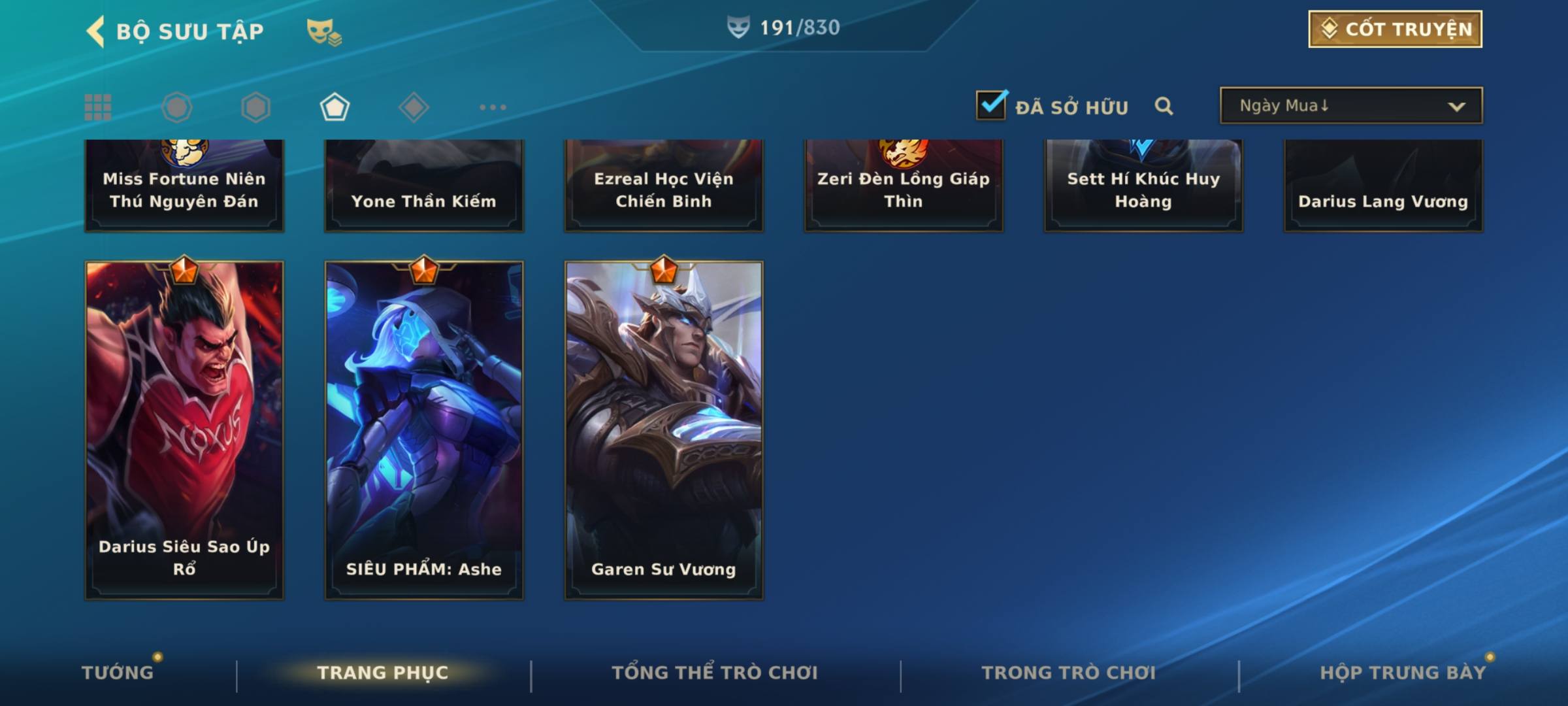
Task: Expand sort options with the chevron arrow
Action: point(1456,107)
